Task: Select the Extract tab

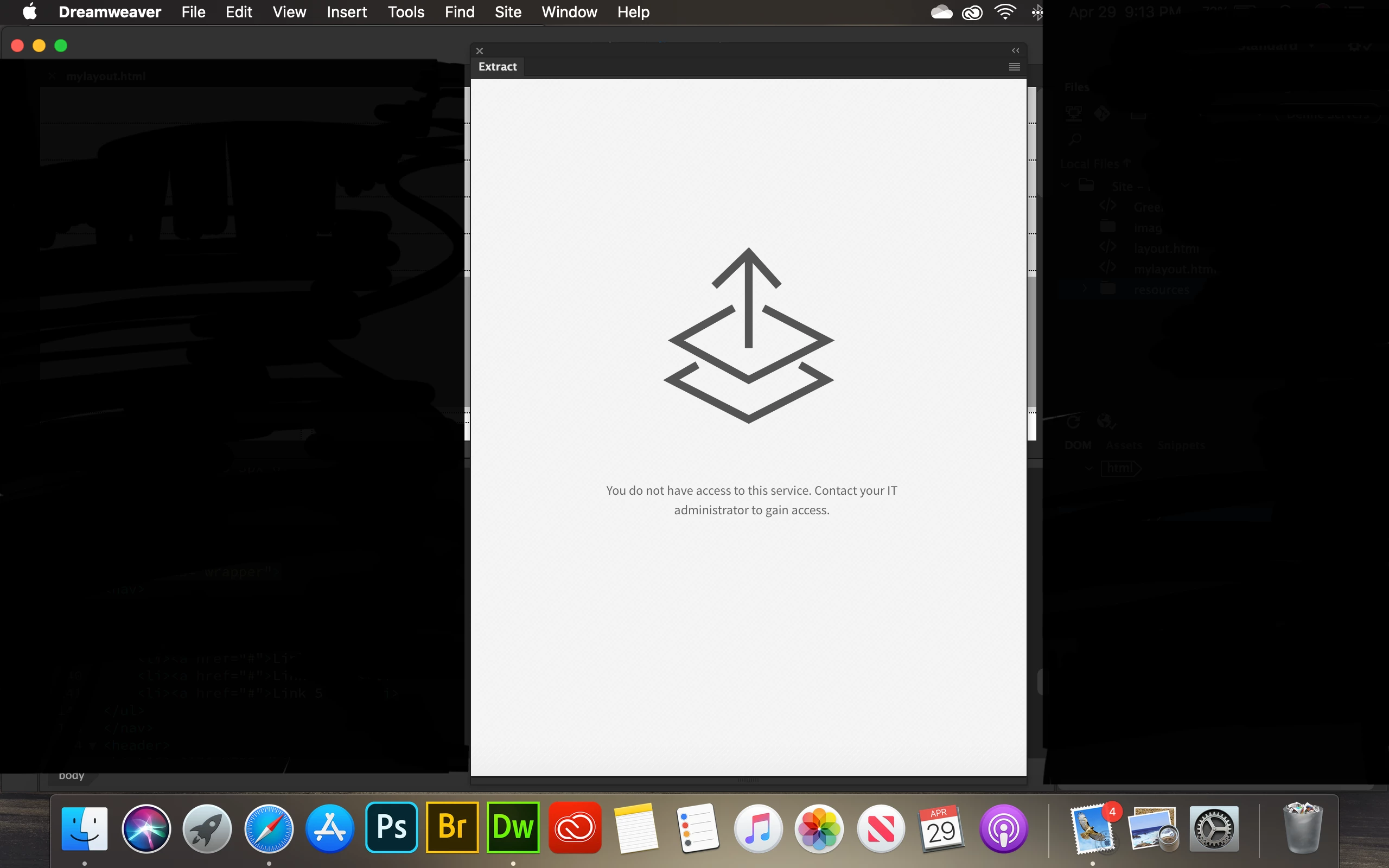Action: click(498, 67)
